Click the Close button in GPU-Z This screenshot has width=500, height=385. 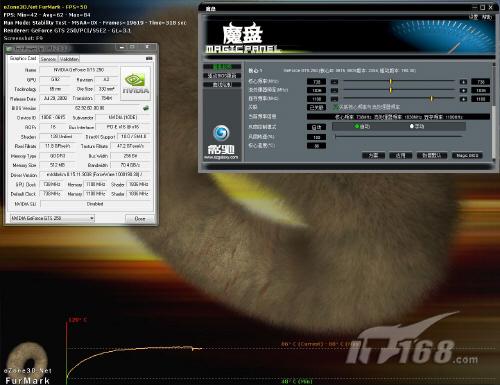click(x=140, y=219)
